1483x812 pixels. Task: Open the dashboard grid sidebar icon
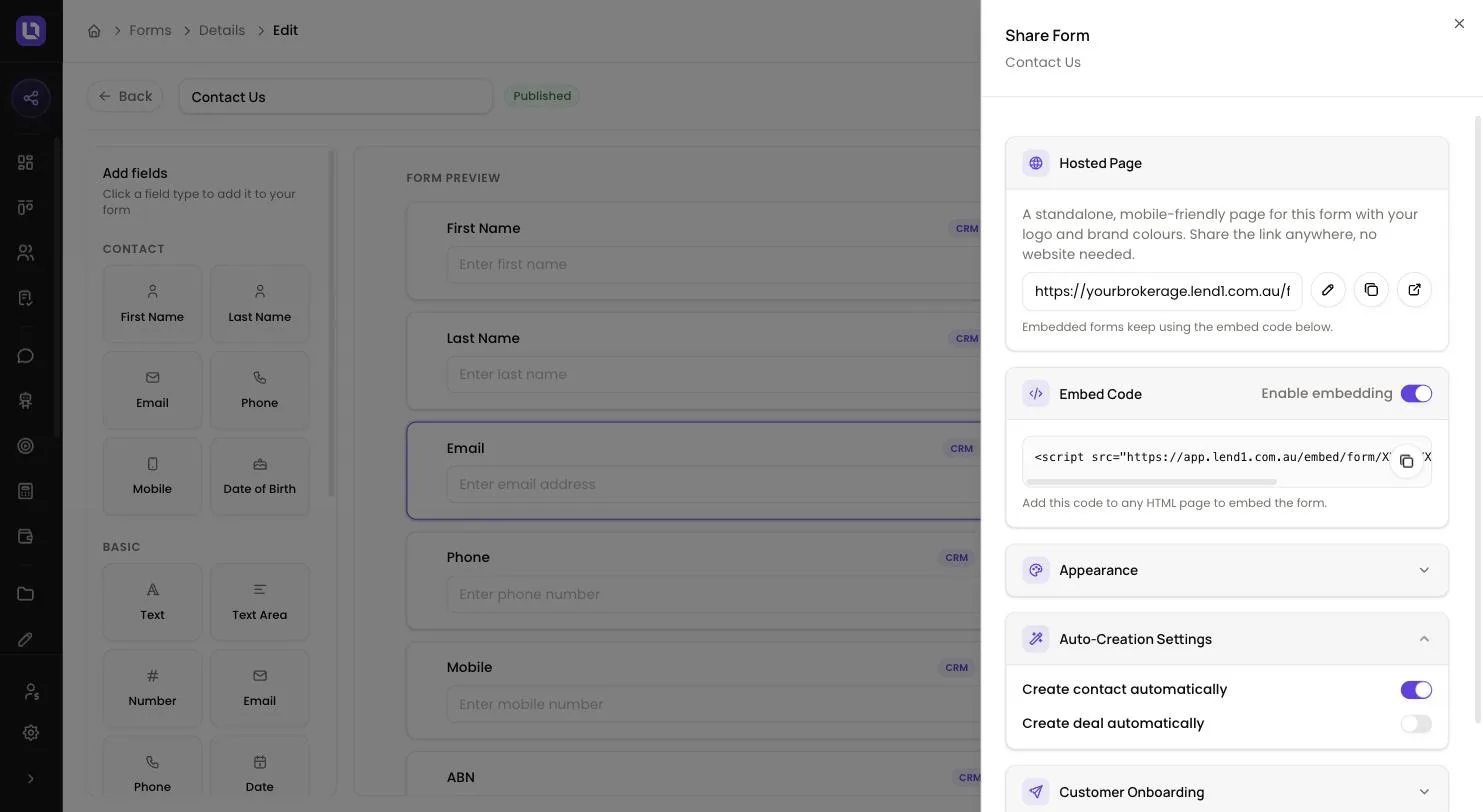point(26,162)
